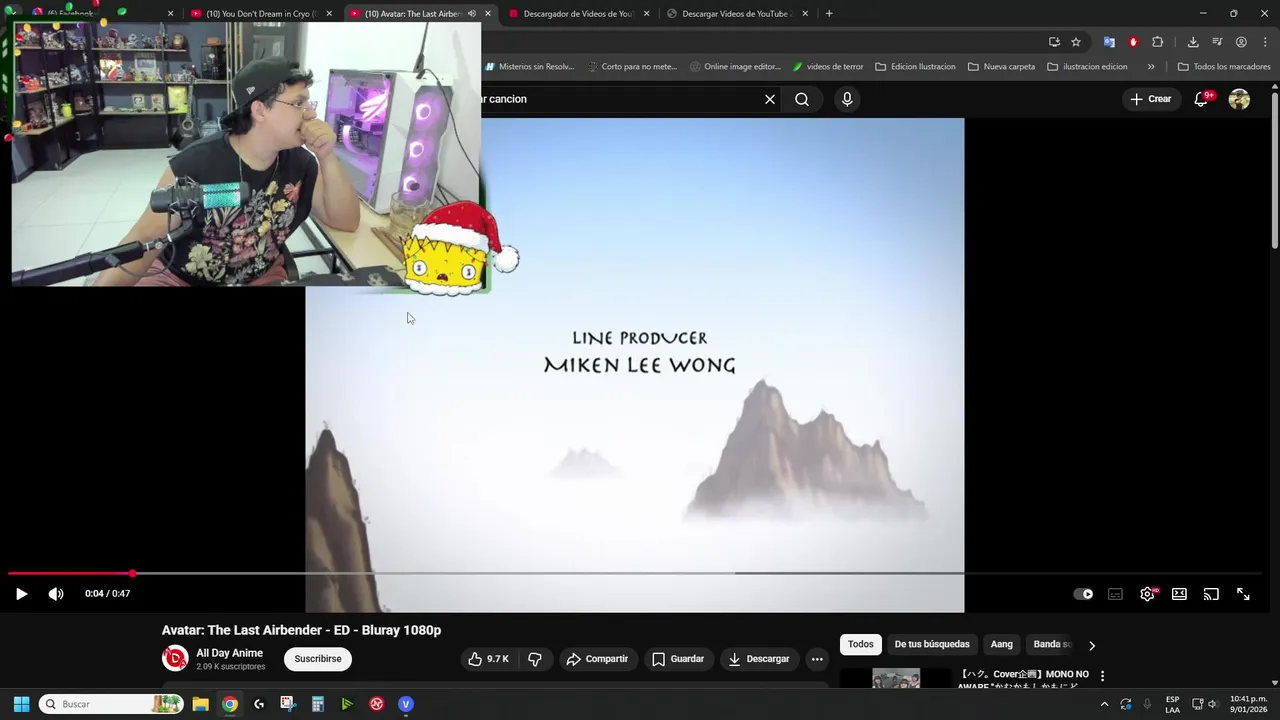
Task: Open the Google Translate extension
Action: tap(1109, 42)
